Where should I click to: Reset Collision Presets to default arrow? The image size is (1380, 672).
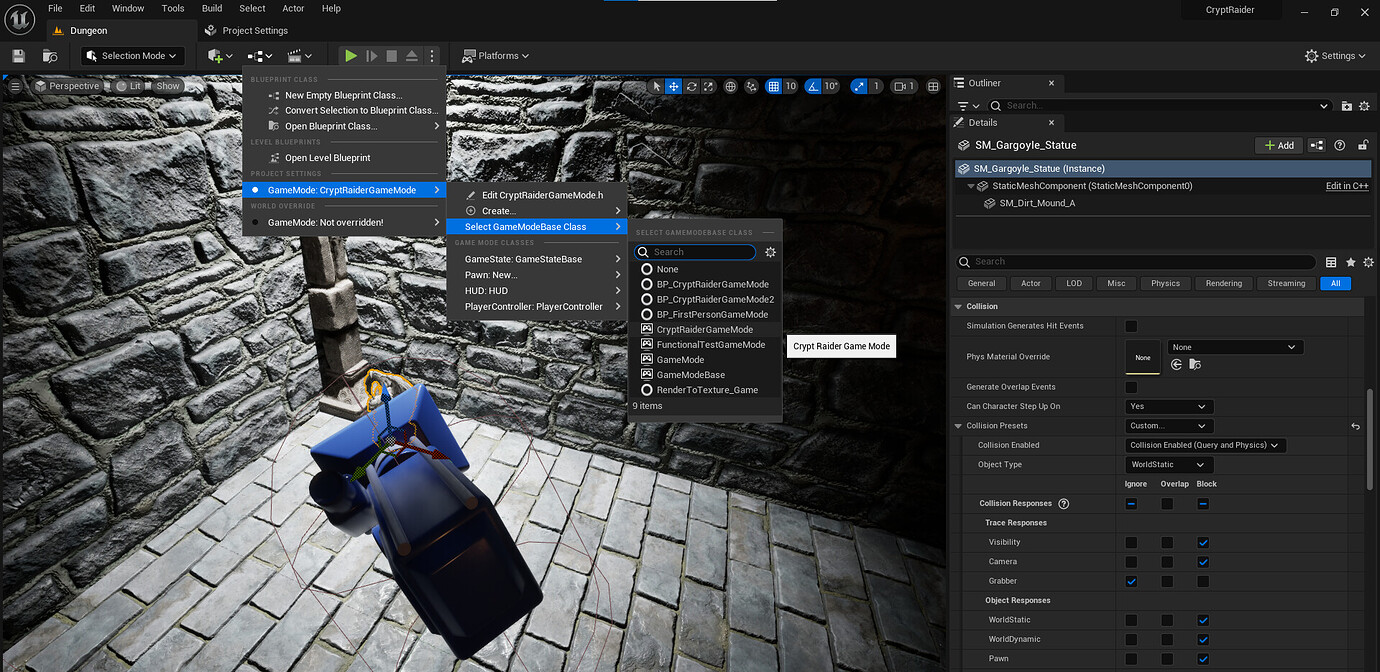coord(1355,426)
